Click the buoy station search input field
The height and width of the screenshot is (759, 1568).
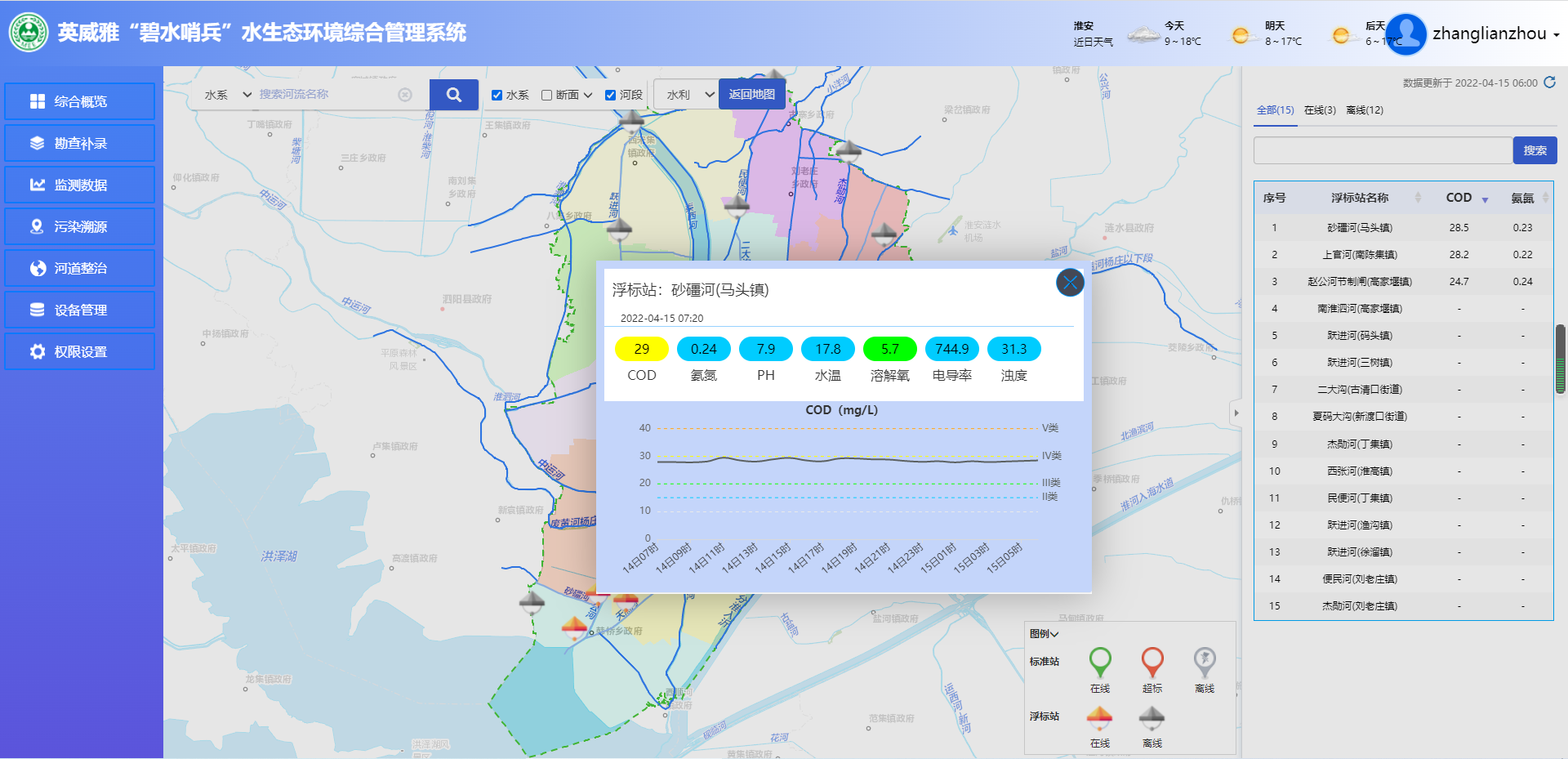pyautogui.click(x=1382, y=150)
